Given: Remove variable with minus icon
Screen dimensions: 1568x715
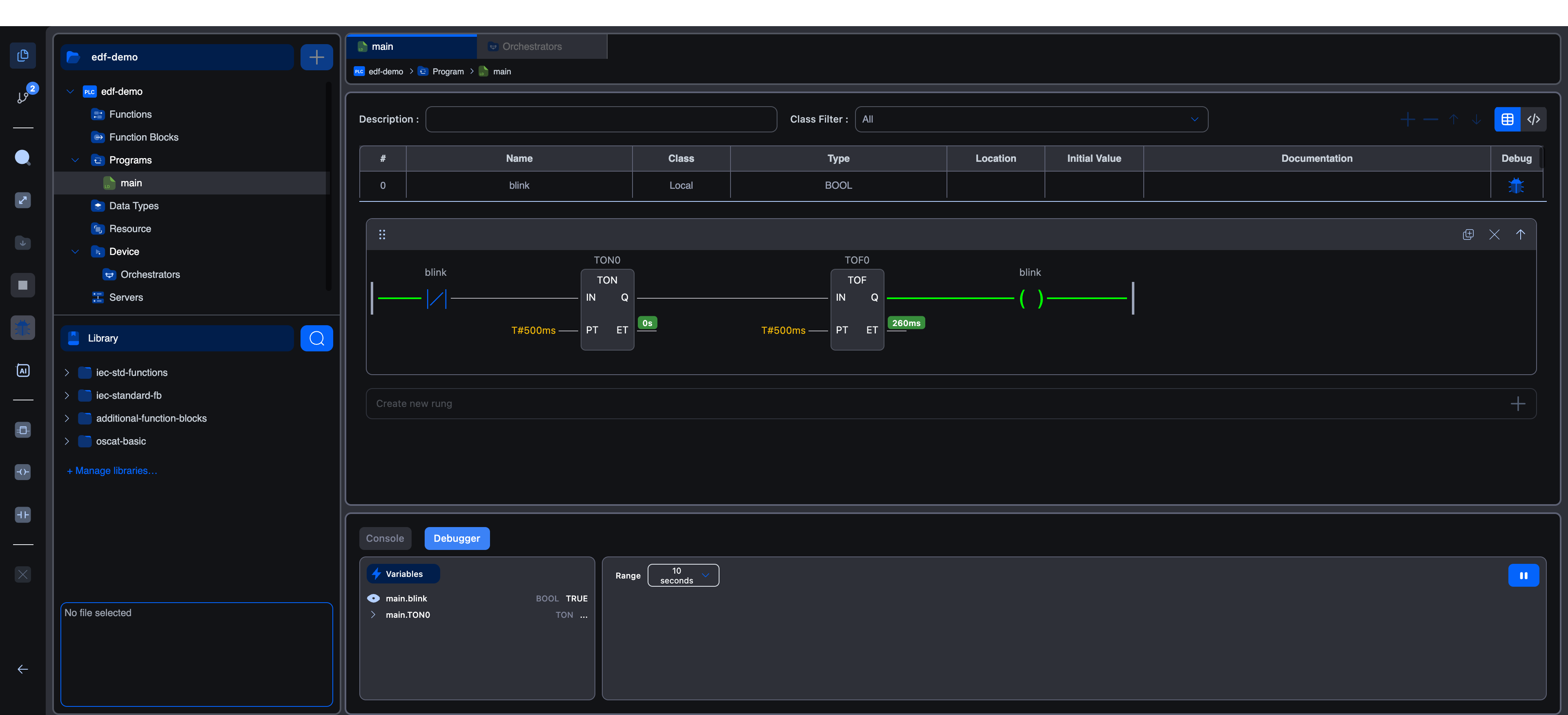Looking at the screenshot, I should [x=1430, y=119].
